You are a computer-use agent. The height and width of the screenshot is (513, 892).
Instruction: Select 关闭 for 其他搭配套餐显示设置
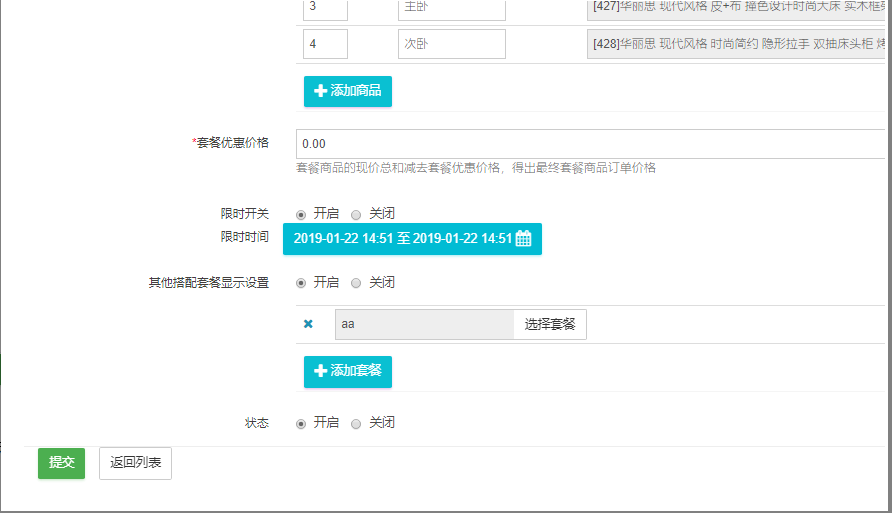coord(356,283)
